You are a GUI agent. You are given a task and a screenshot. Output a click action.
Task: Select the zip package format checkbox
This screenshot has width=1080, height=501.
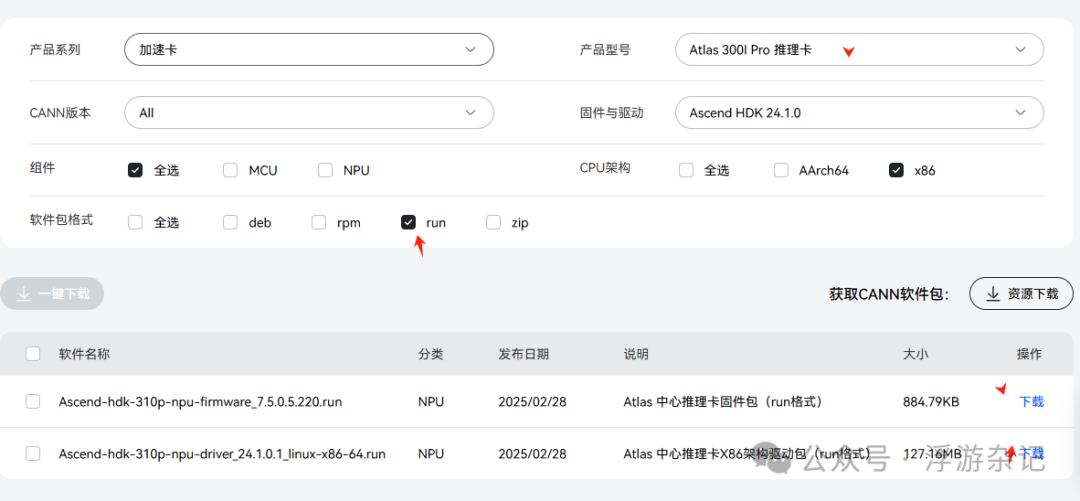(x=493, y=222)
